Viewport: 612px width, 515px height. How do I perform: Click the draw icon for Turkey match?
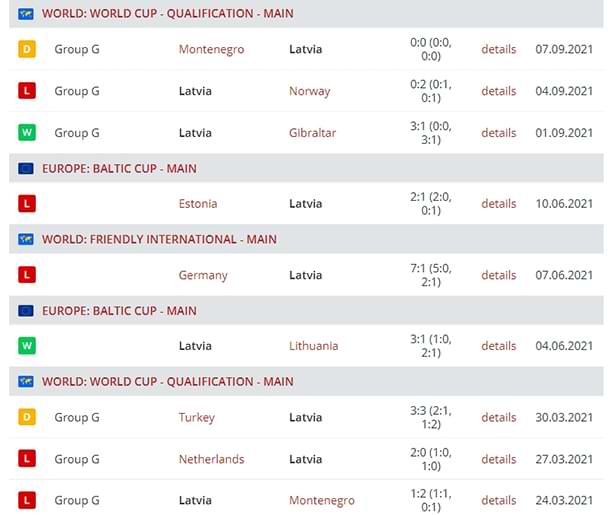[x=27, y=417]
